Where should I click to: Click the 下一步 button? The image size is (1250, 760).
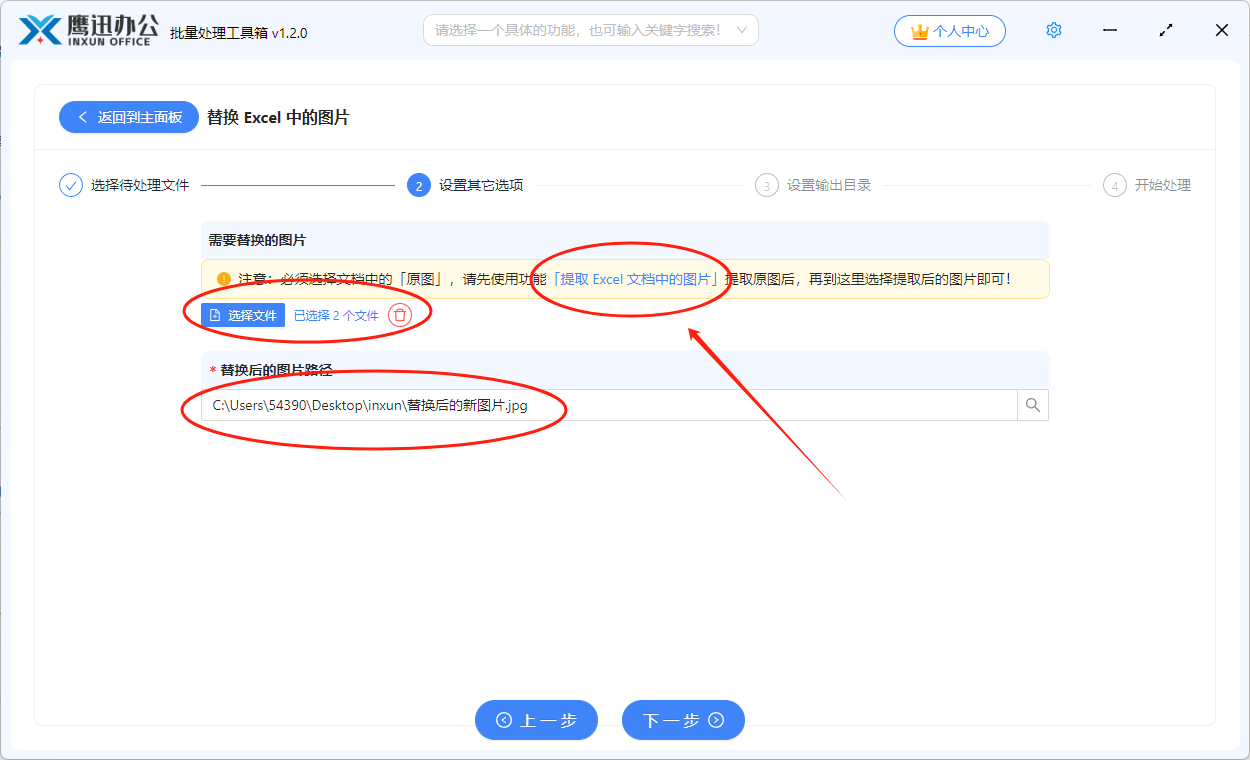[x=683, y=720]
